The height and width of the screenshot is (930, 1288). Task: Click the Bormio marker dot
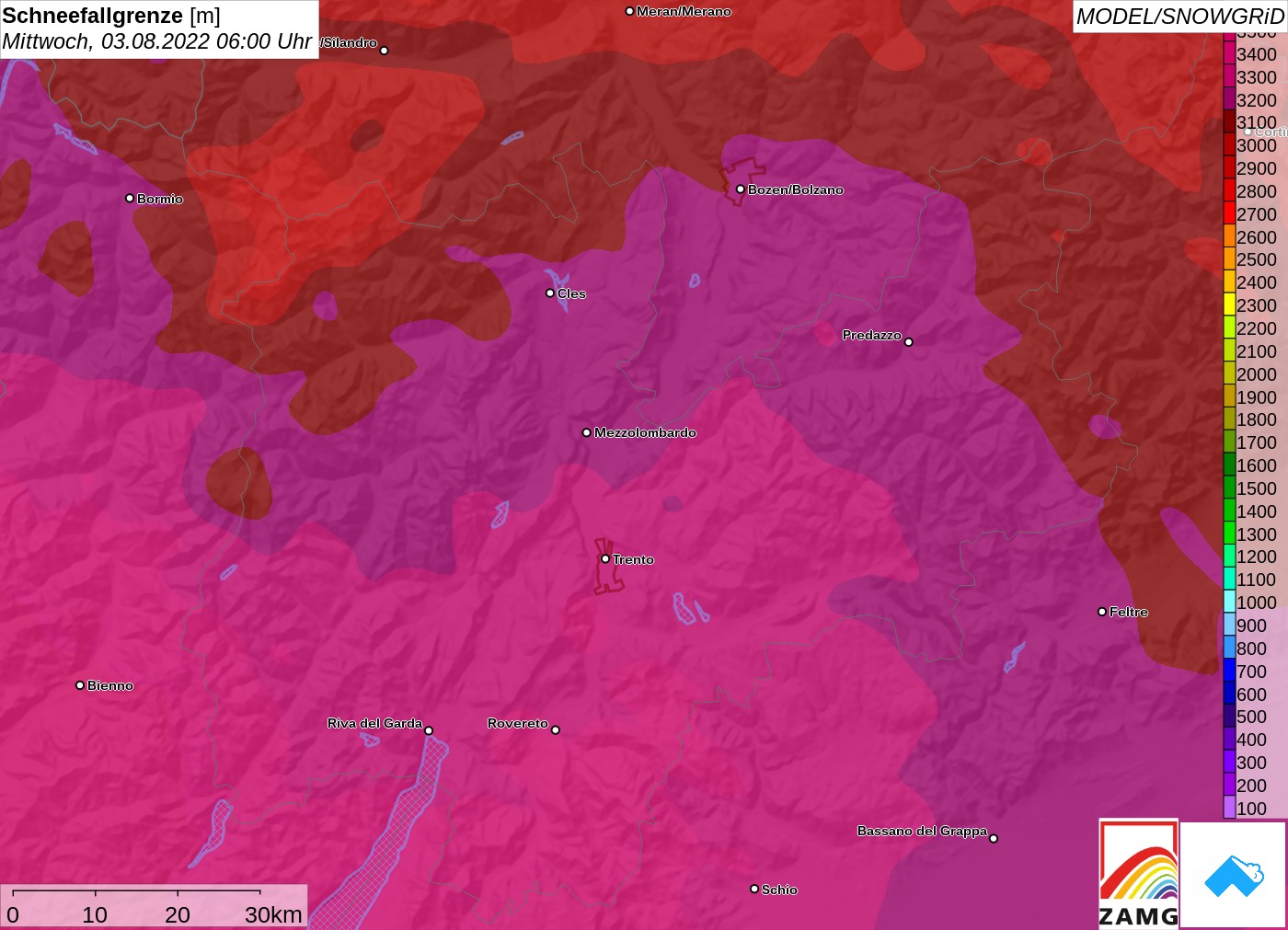coord(130,198)
